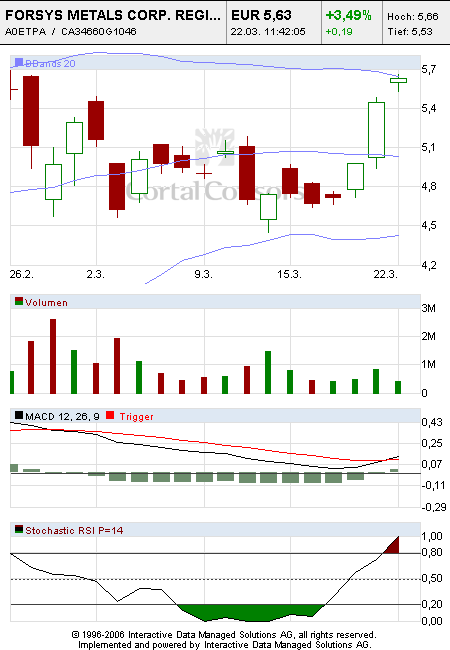Click the copyright line starting © 1996-2006
The width and height of the screenshot is (450, 650).
tap(224, 635)
